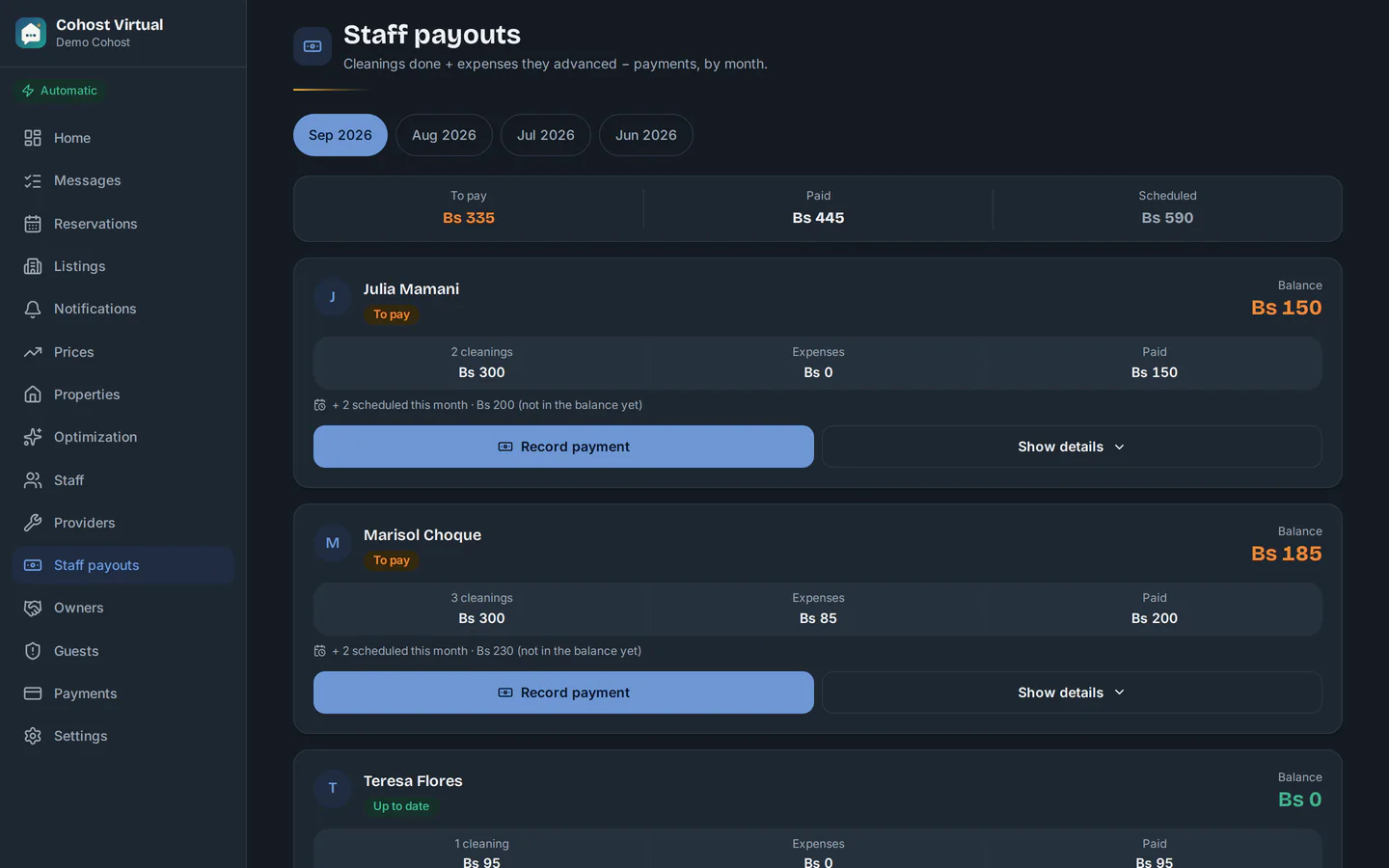Click the Settings gear icon
Viewport: 1389px width, 868px height.
tap(33, 736)
